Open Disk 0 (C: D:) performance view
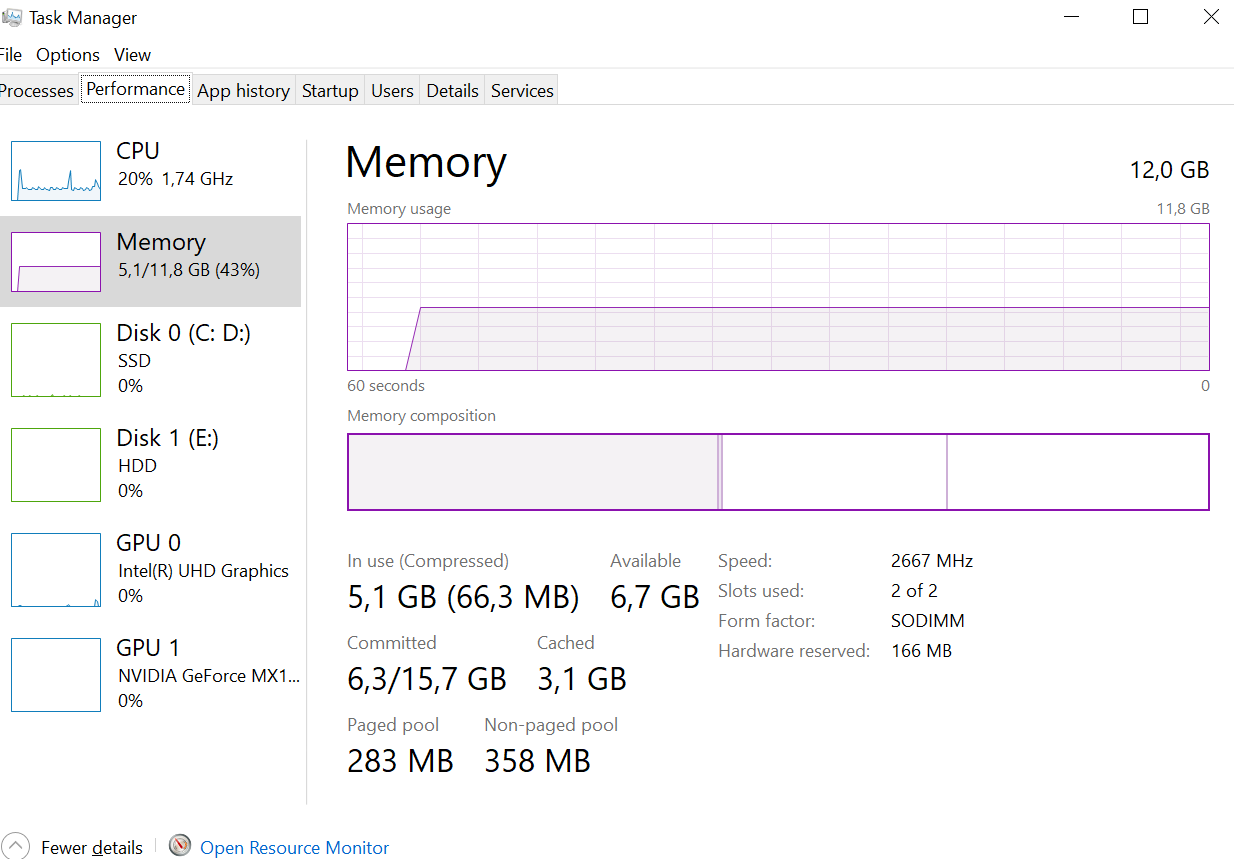The width and height of the screenshot is (1234, 859). click(x=150, y=359)
